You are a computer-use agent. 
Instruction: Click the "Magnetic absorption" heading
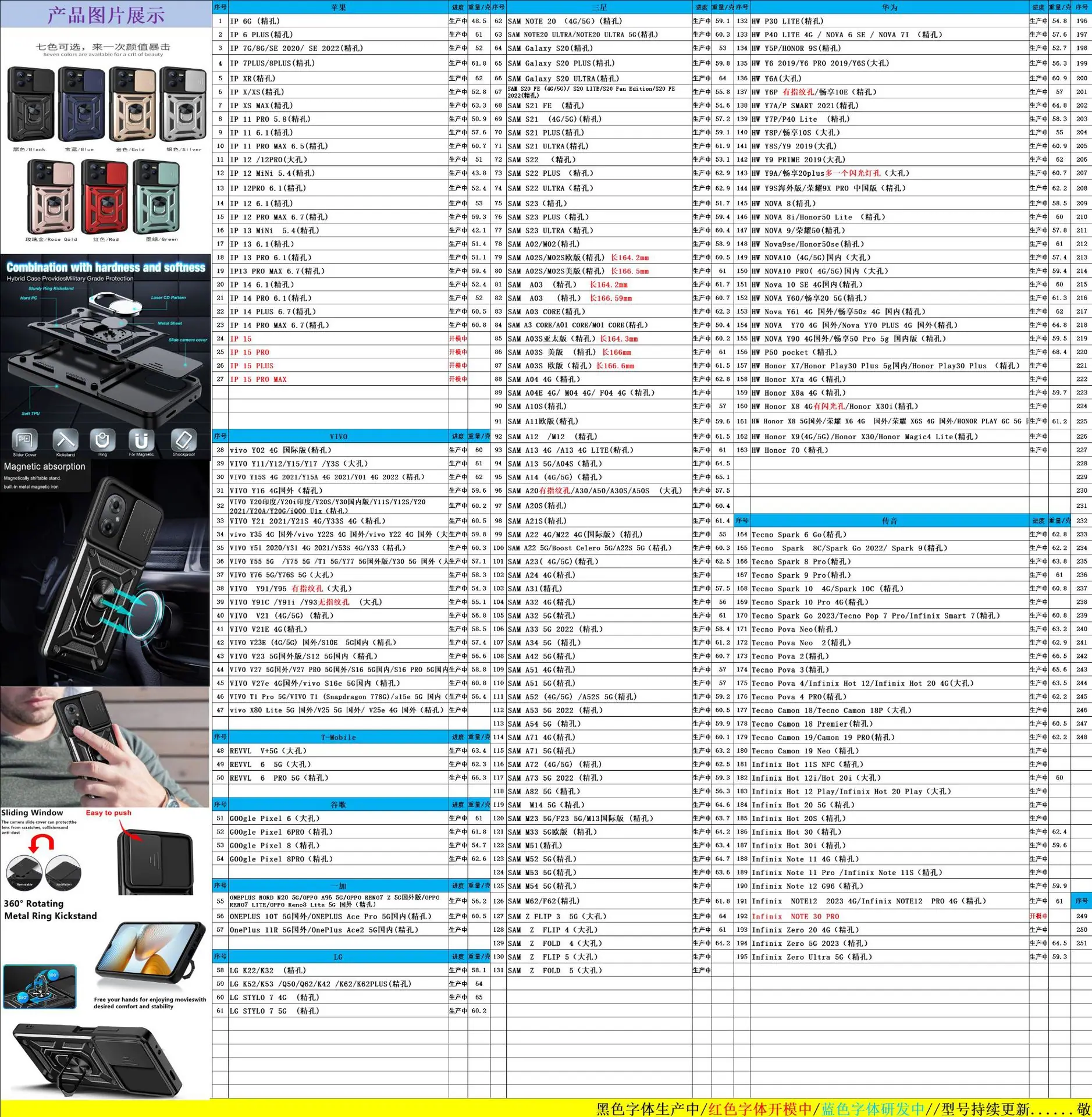44,467
